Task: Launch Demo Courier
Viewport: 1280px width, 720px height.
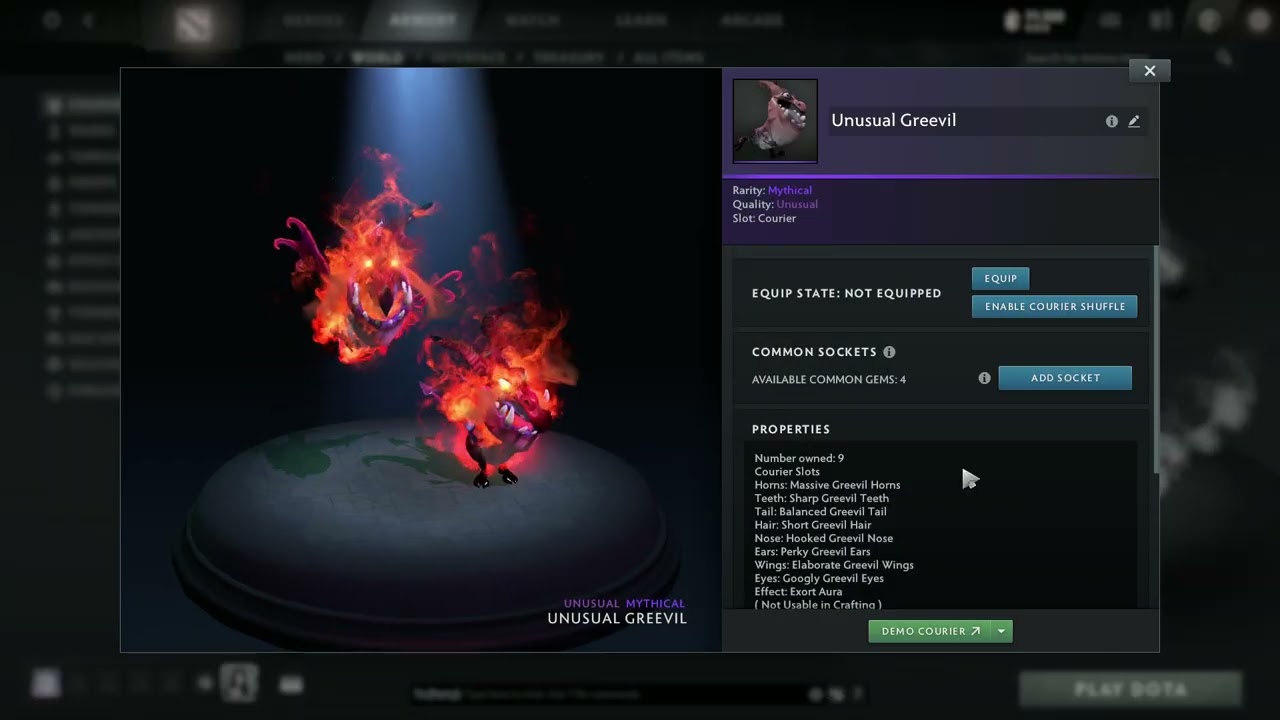Action: pyautogui.click(x=930, y=631)
